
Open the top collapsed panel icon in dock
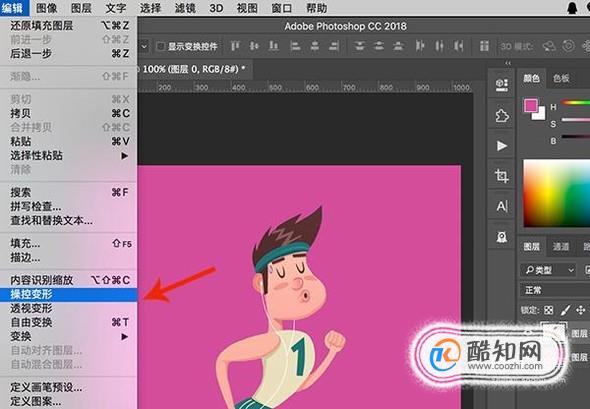[x=502, y=85]
